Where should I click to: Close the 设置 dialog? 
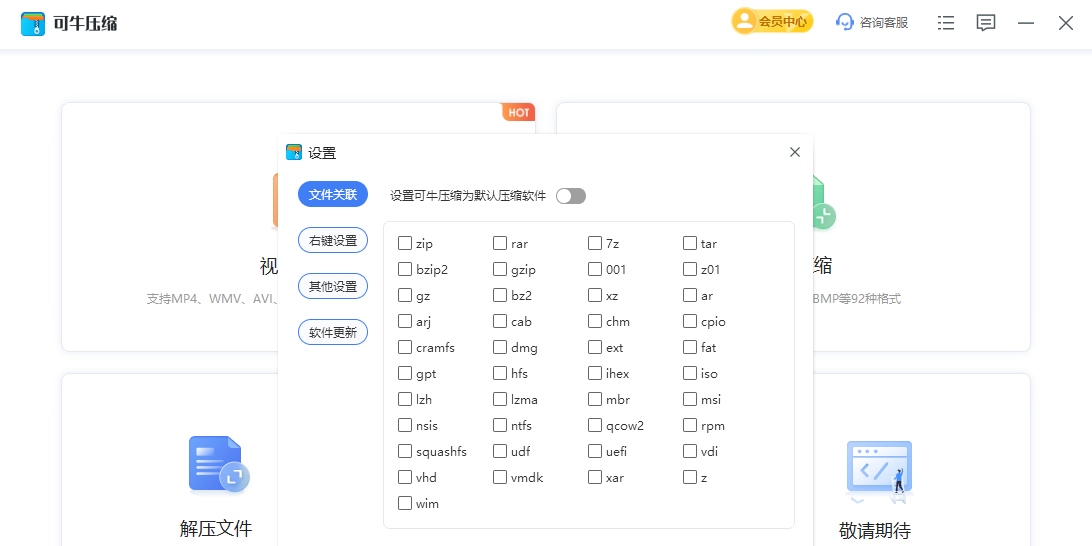click(x=795, y=153)
